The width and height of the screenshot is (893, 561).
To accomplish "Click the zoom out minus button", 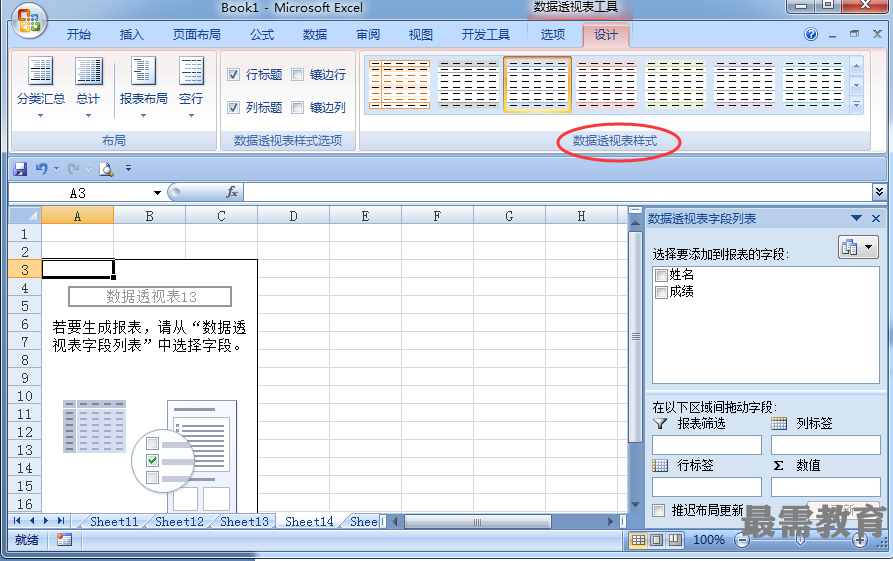I will 742,540.
